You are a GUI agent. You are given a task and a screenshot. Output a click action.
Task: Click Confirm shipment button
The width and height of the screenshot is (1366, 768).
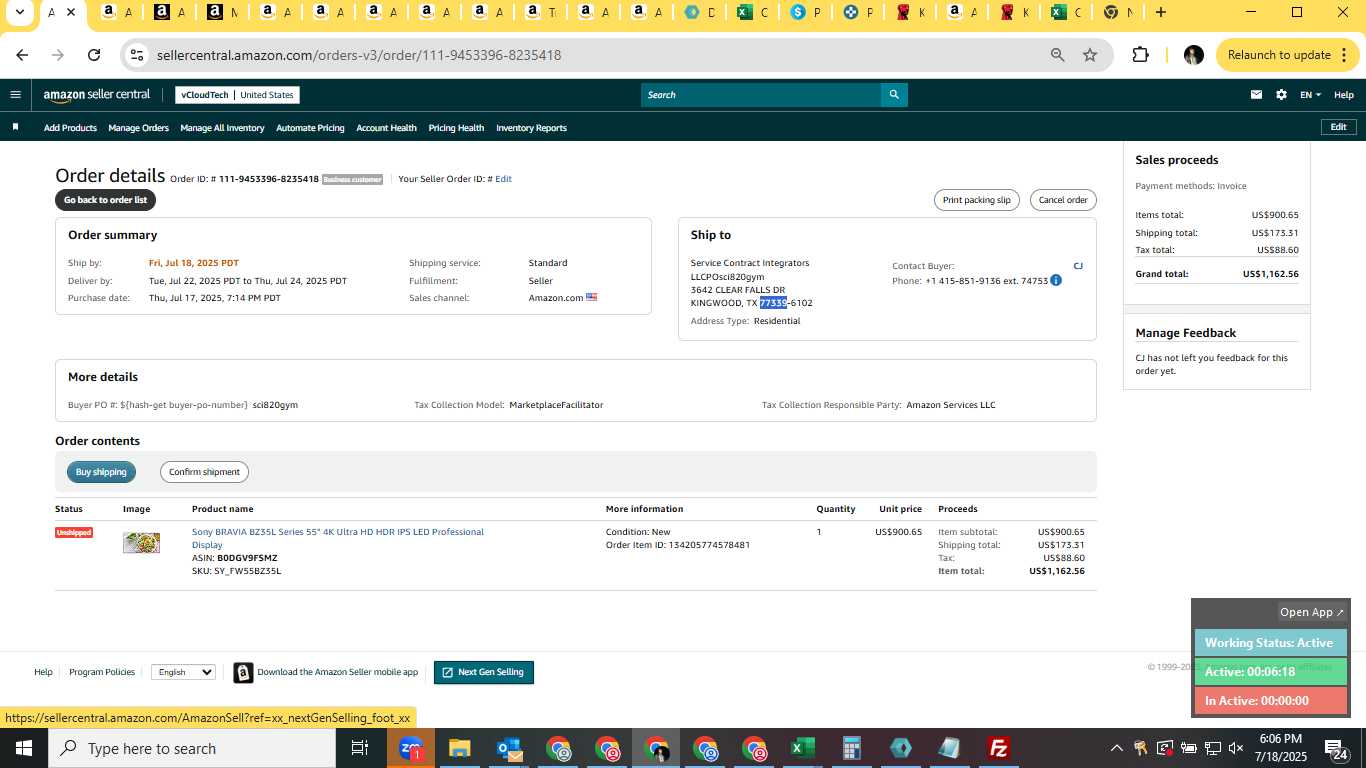pyautogui.click(x=204, y=472)
